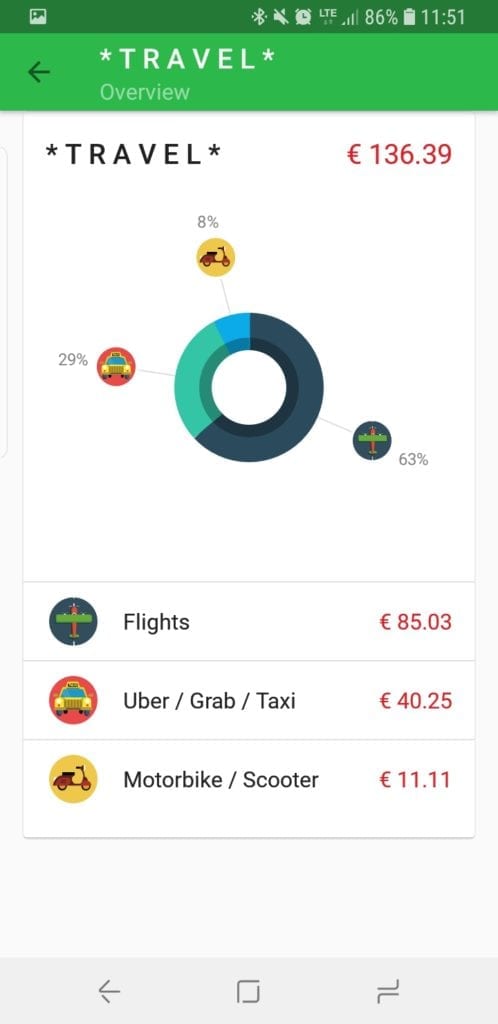Tap the back arrow in the header

(x=39, y=72)
